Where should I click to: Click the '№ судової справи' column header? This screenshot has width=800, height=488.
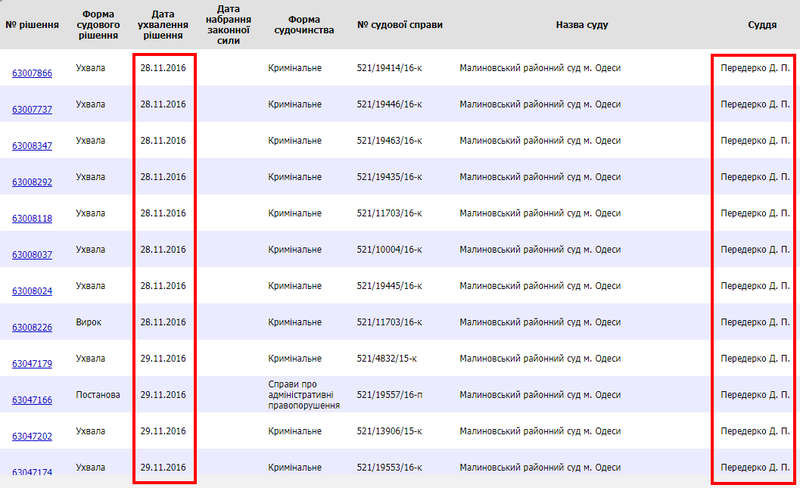tap(399, 23)
